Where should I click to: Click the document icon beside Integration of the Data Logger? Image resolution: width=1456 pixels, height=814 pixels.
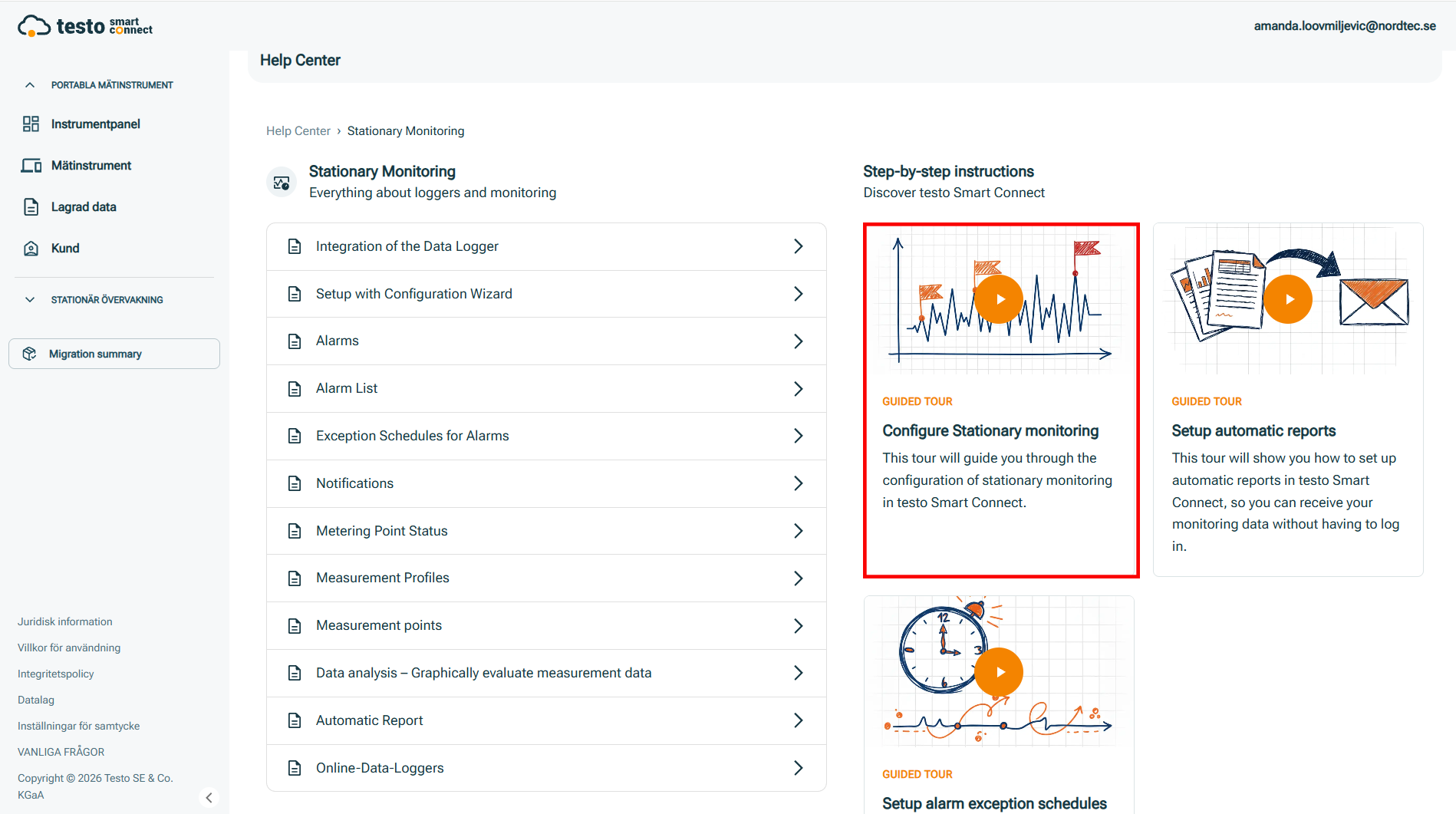pyautogui.click(x=294, y=246)
